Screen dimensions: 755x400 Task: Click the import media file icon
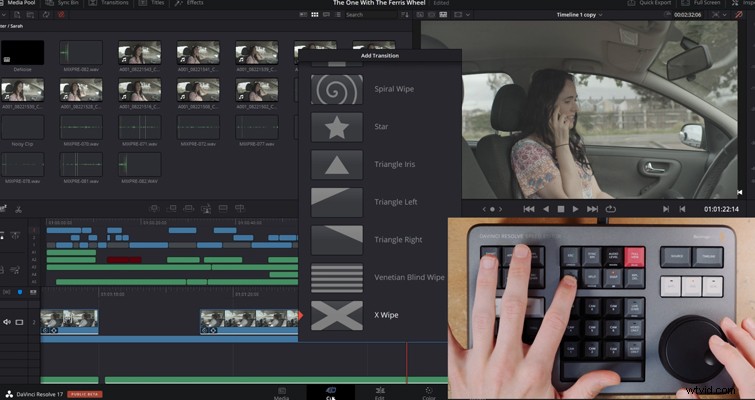17,15
